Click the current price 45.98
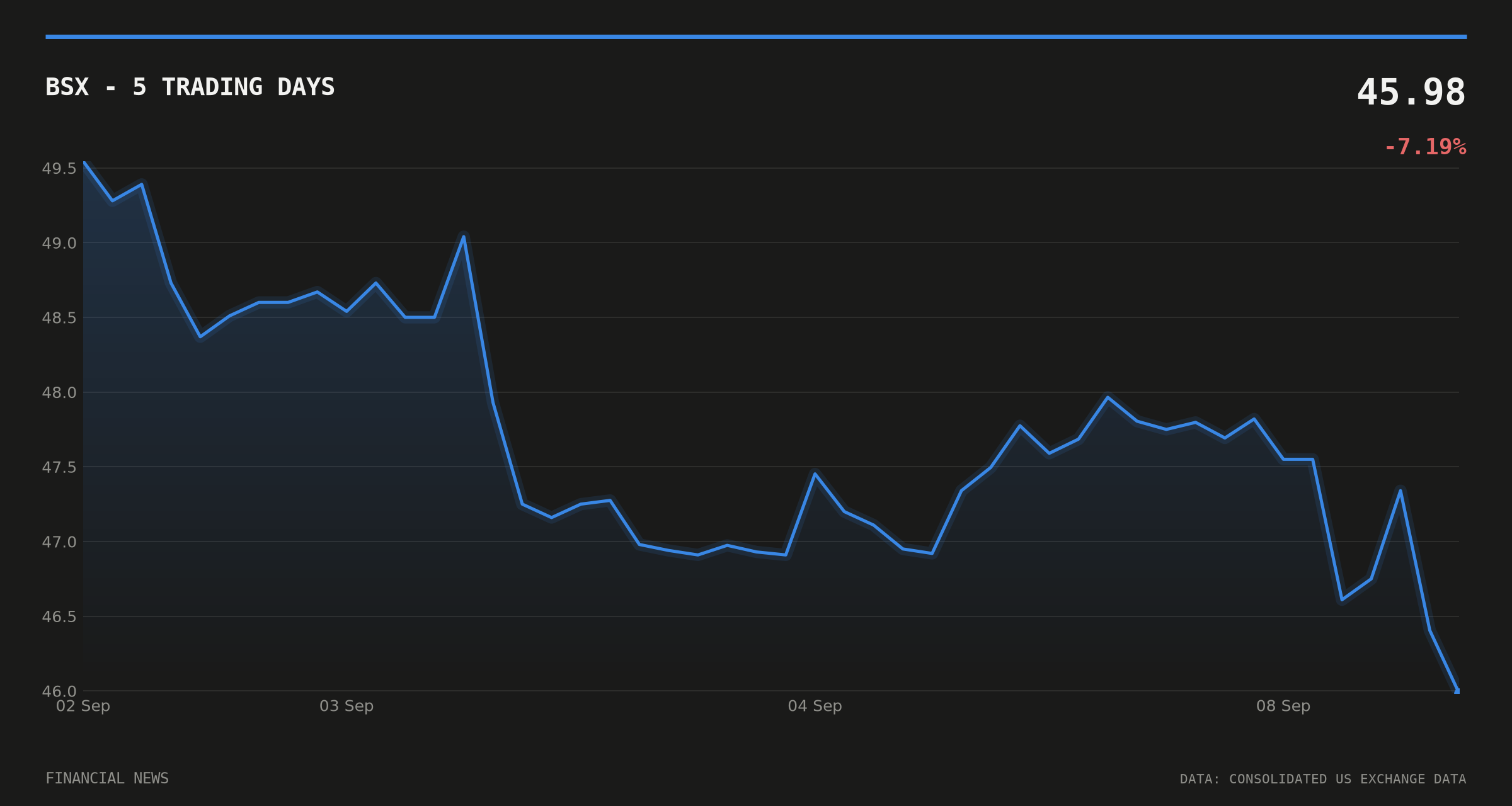The height and width of the screenshot is (806, 1512). (1411, 93)
